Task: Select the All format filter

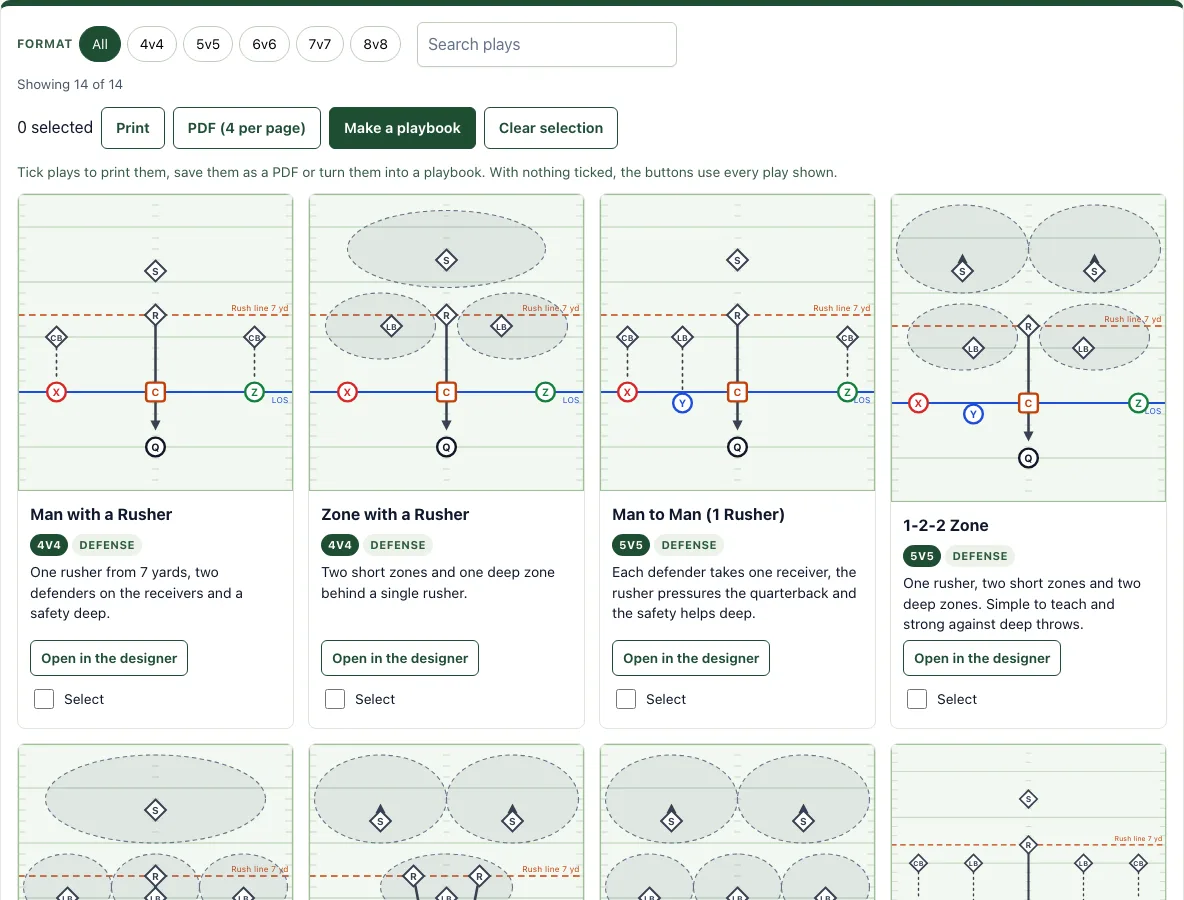Action: coord(100,44)
